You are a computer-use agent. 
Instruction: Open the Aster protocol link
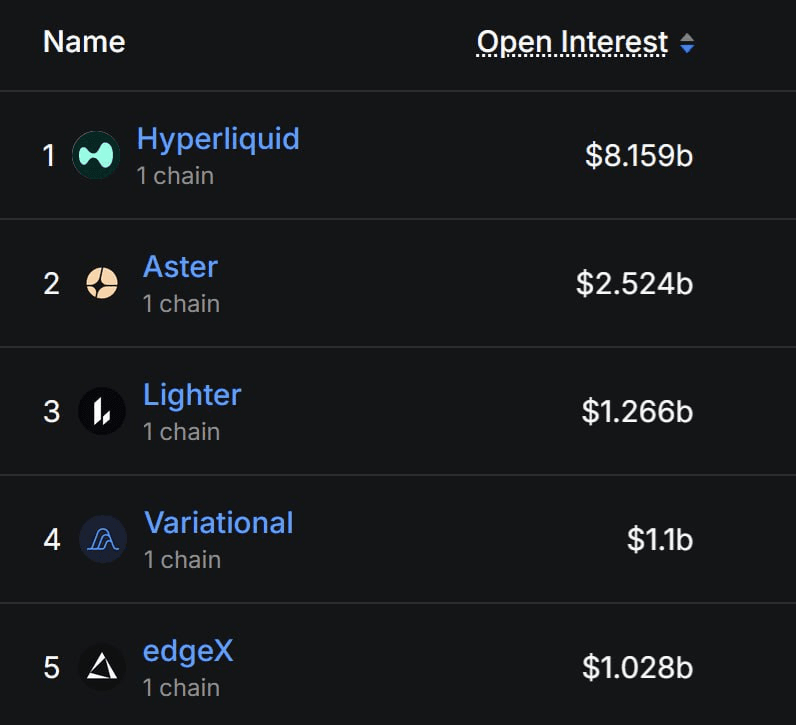(180, 267)
